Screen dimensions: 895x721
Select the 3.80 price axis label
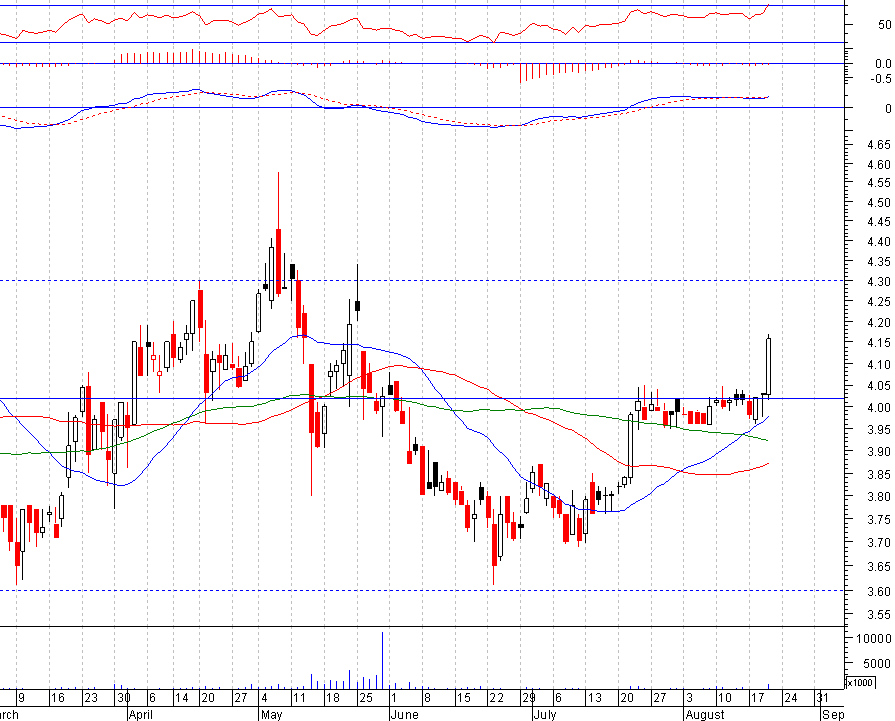[x=878, y=497]
